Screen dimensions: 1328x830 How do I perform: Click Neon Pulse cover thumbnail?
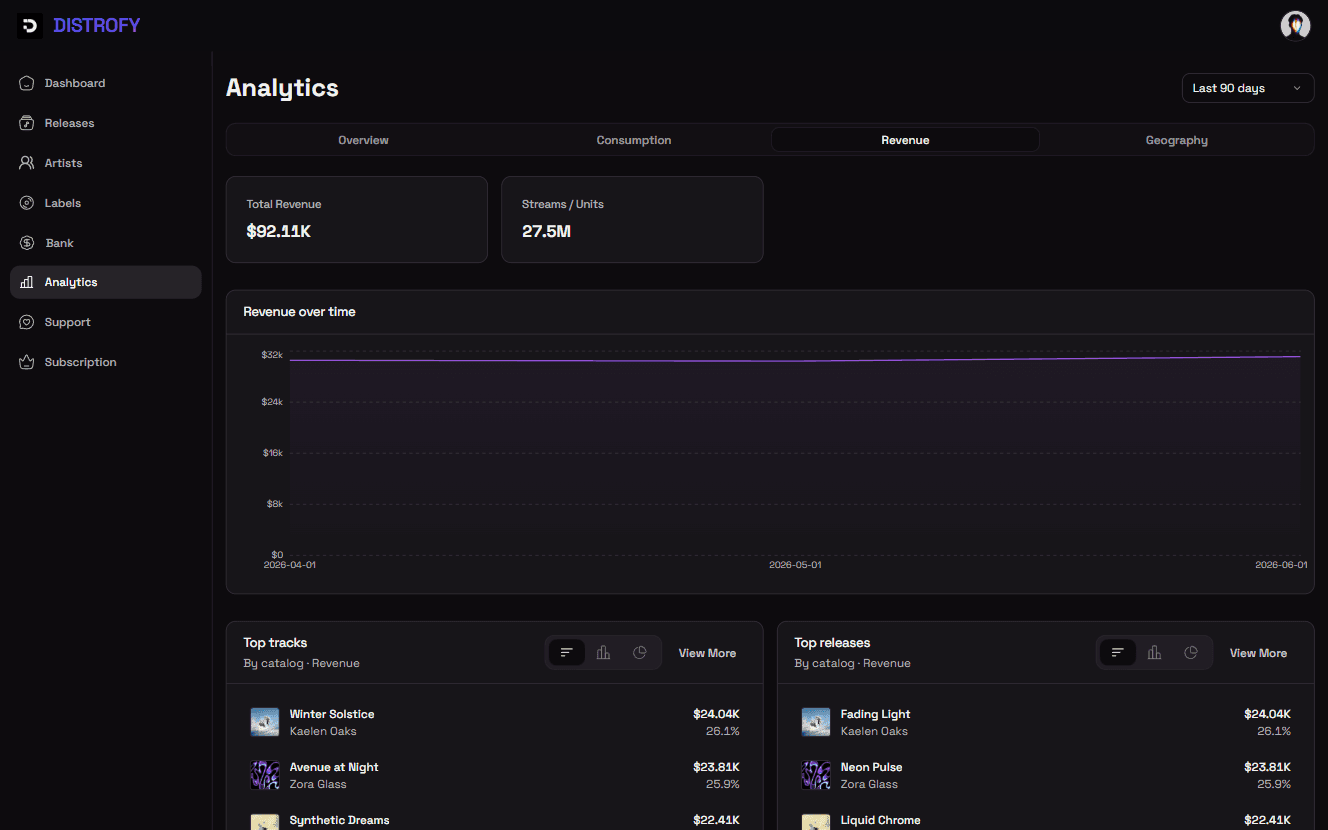[x=816, y=775]
